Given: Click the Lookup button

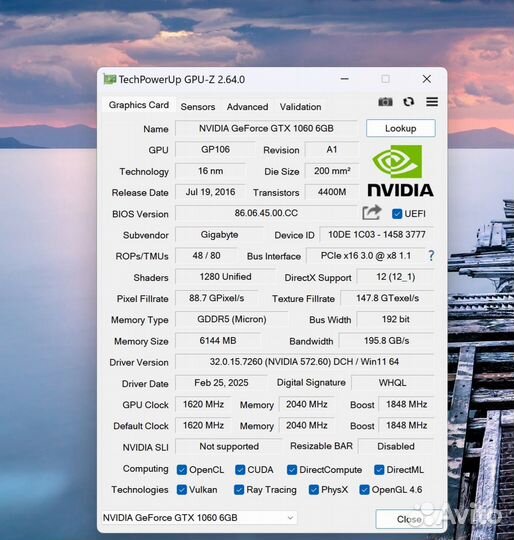Looking at the screenshot, I should tap(401, 128).
